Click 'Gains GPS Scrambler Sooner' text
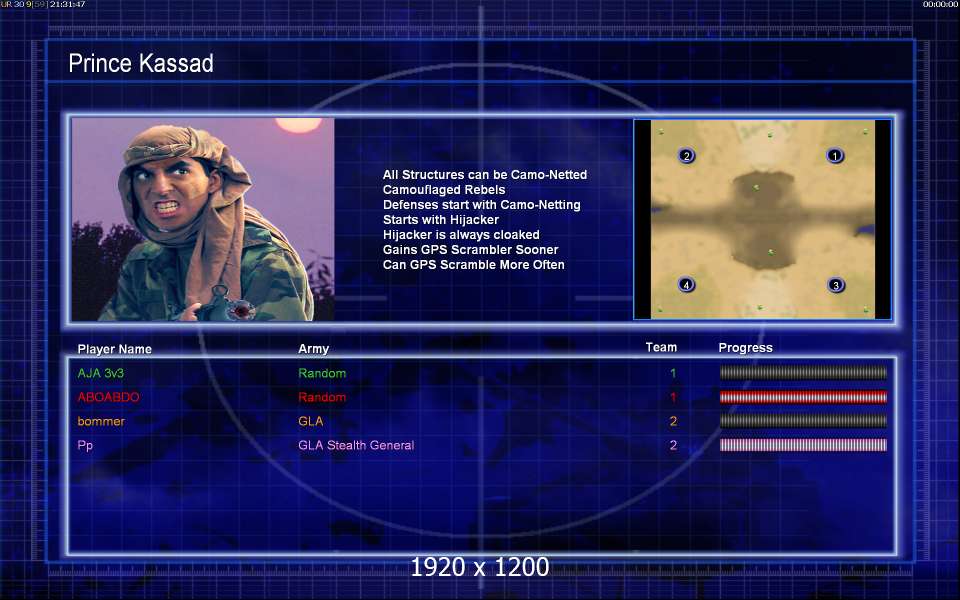The width and height of the screenshot is (960, 600). coord(471,250)
